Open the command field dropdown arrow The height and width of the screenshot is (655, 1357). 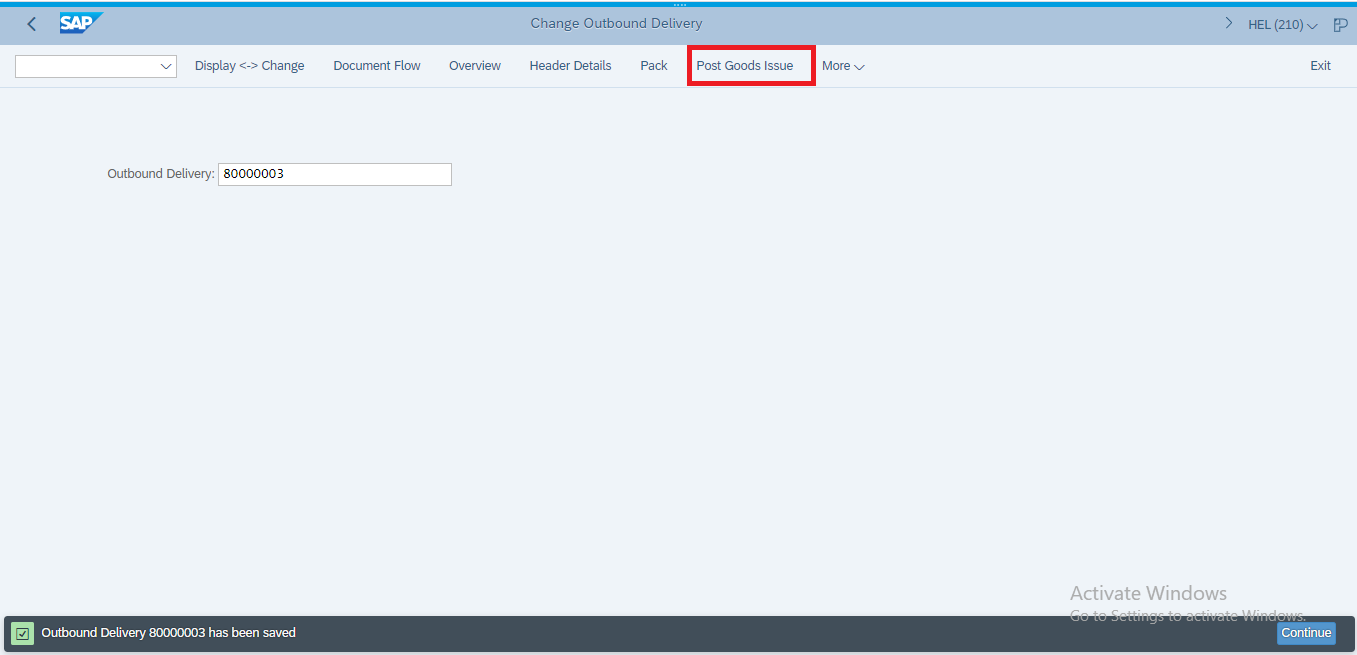[166, 65]
